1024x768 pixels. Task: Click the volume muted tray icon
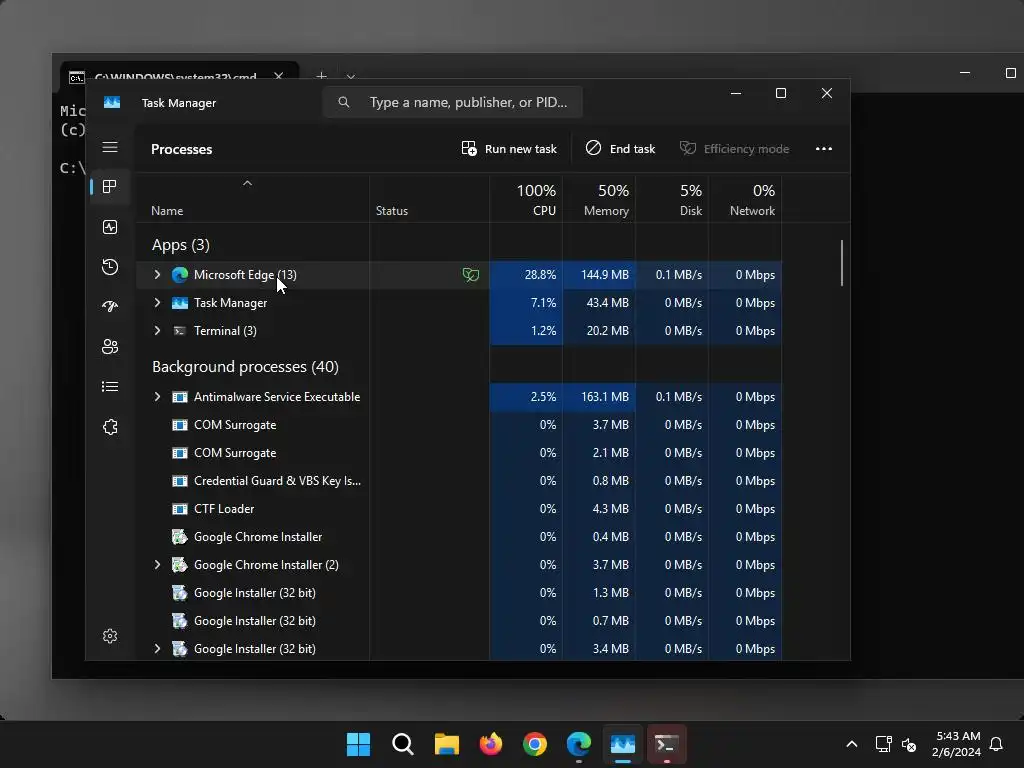click(909, 744)
